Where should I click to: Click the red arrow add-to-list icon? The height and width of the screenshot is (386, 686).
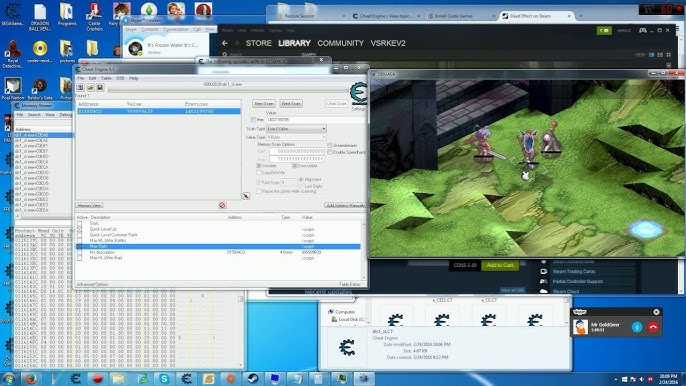[x=246, y=196]
